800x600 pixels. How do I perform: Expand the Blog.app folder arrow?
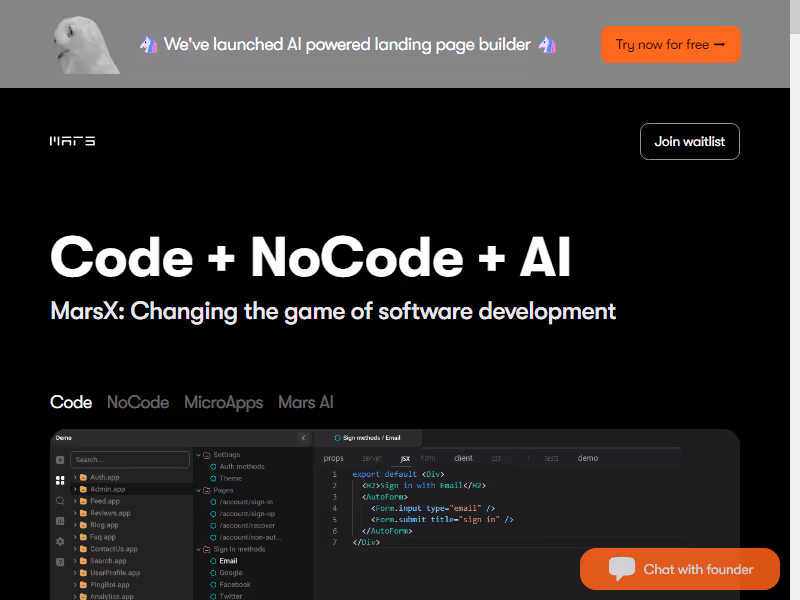(75, 525)
